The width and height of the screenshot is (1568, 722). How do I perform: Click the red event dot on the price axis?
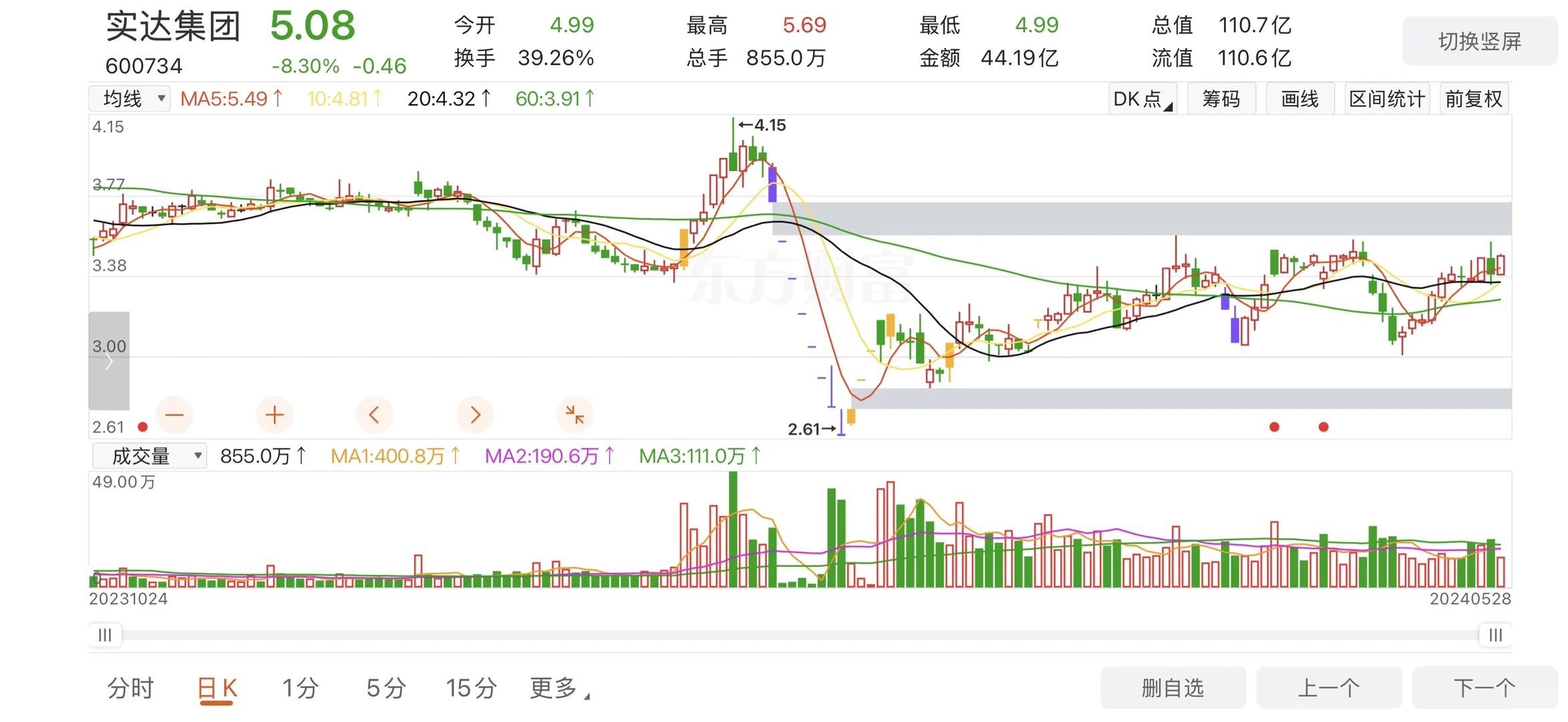[x=142, y=427]
